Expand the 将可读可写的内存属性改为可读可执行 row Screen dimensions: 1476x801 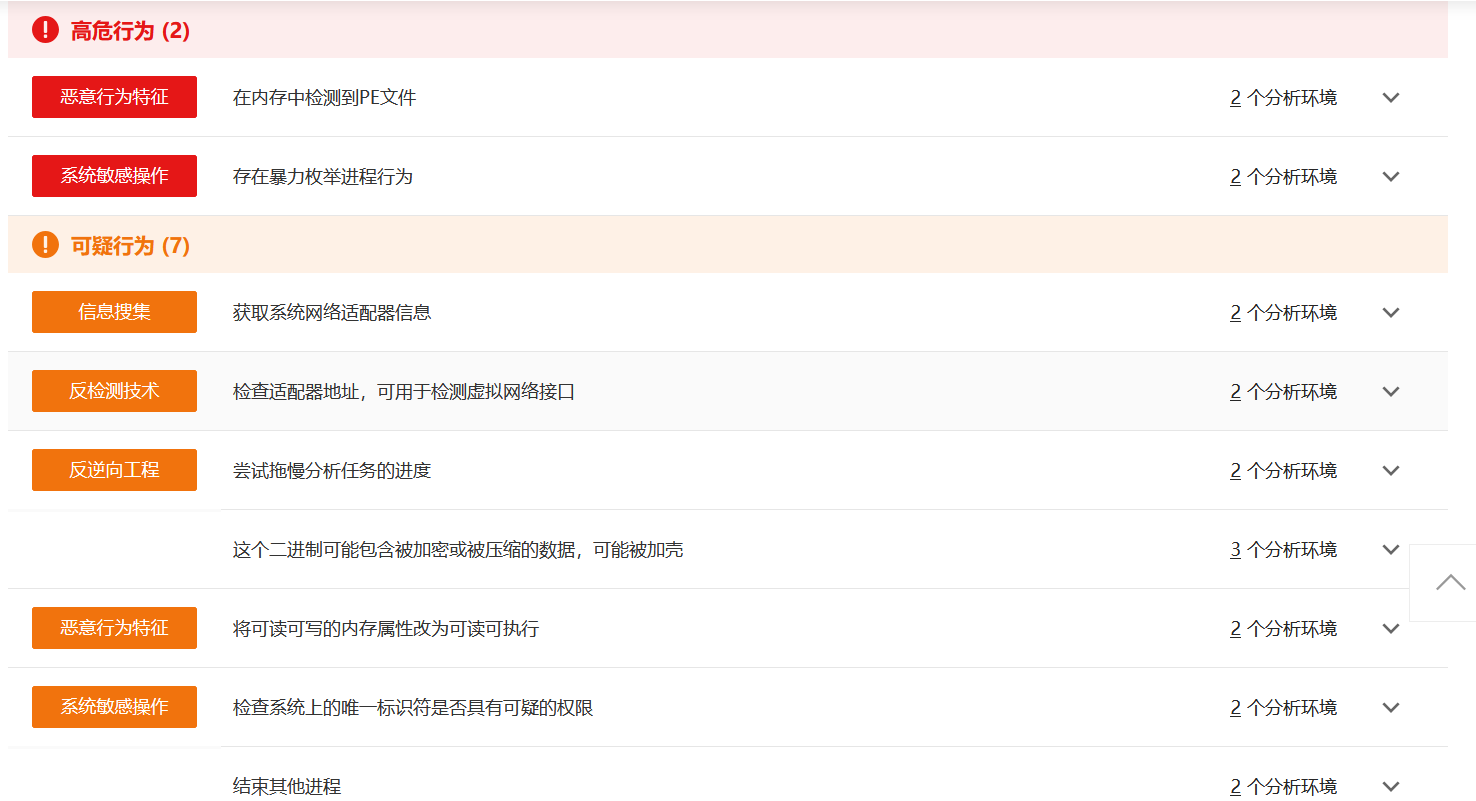(1390, 629)
